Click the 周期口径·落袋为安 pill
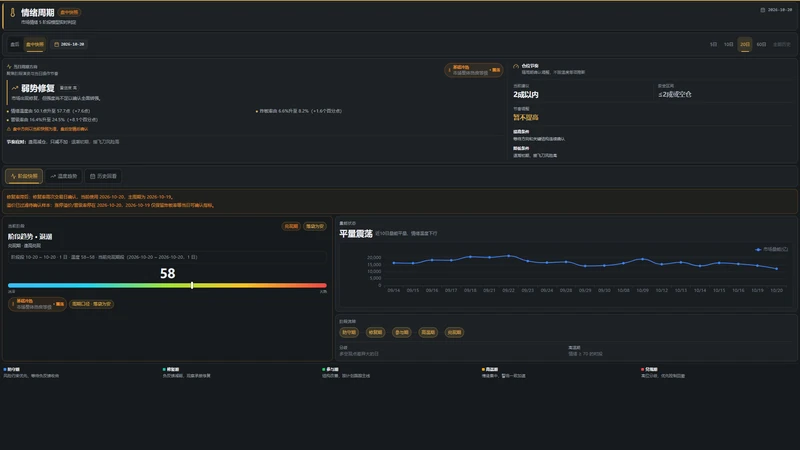This screenshot has height=450, width=800. pyautogui.click(x=91, y=304)
